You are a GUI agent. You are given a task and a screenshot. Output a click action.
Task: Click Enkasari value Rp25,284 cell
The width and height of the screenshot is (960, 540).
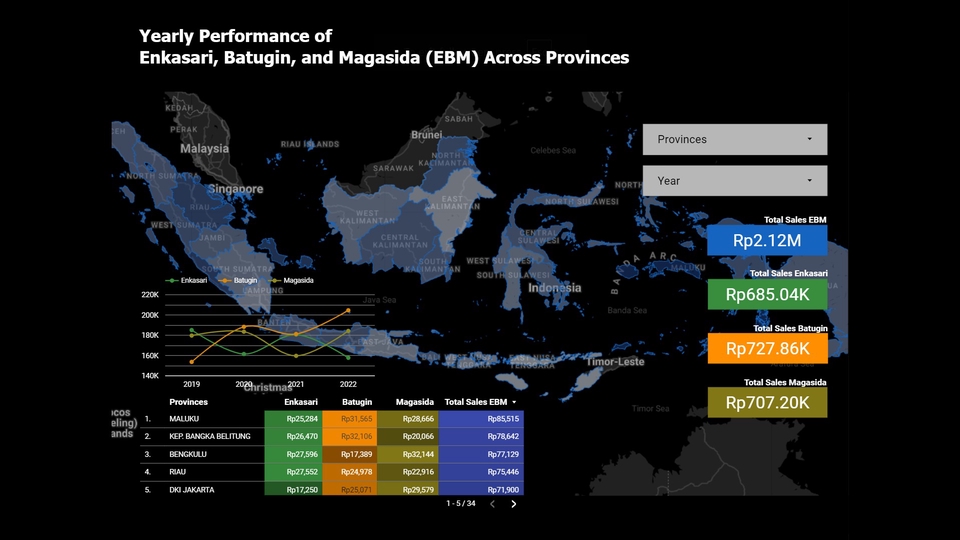[293, 419]
